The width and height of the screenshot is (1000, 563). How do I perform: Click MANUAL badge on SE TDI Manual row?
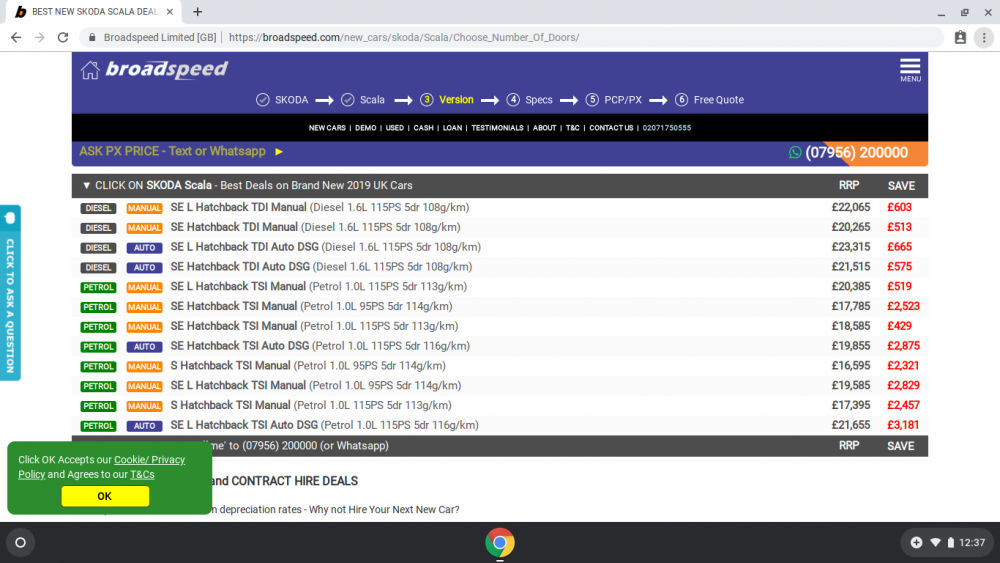pos(144,228)
